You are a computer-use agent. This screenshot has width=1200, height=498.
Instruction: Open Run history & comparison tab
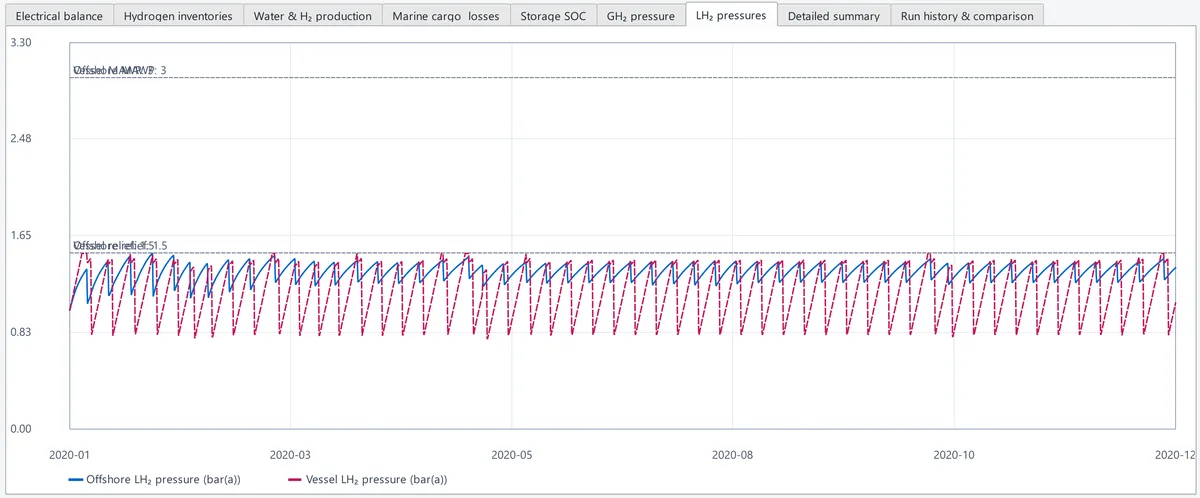click(x=967, y=16)
